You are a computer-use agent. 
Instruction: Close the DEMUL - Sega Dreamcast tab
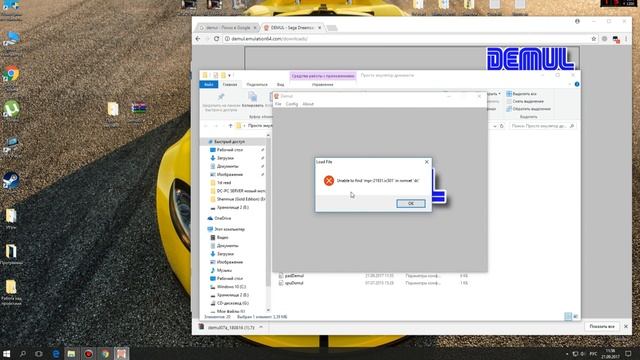(320, 28)
